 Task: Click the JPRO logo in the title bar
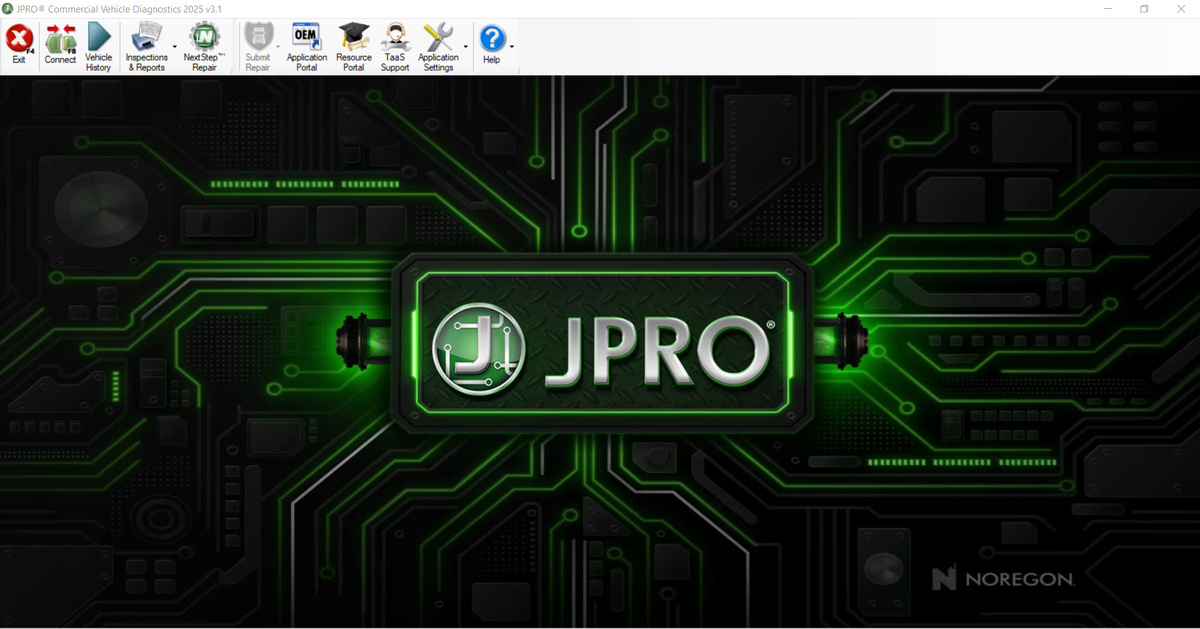[9, 8]
